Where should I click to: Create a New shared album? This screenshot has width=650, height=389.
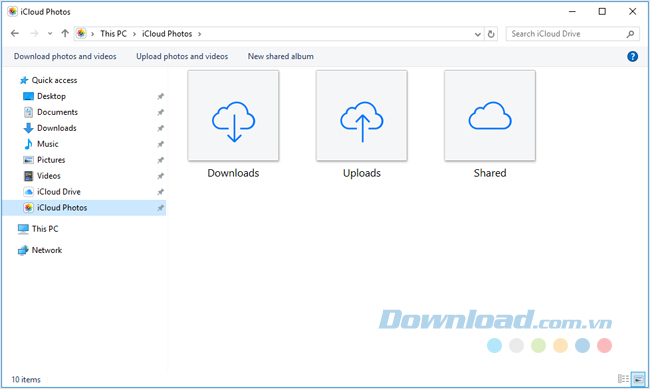(281, 56)
